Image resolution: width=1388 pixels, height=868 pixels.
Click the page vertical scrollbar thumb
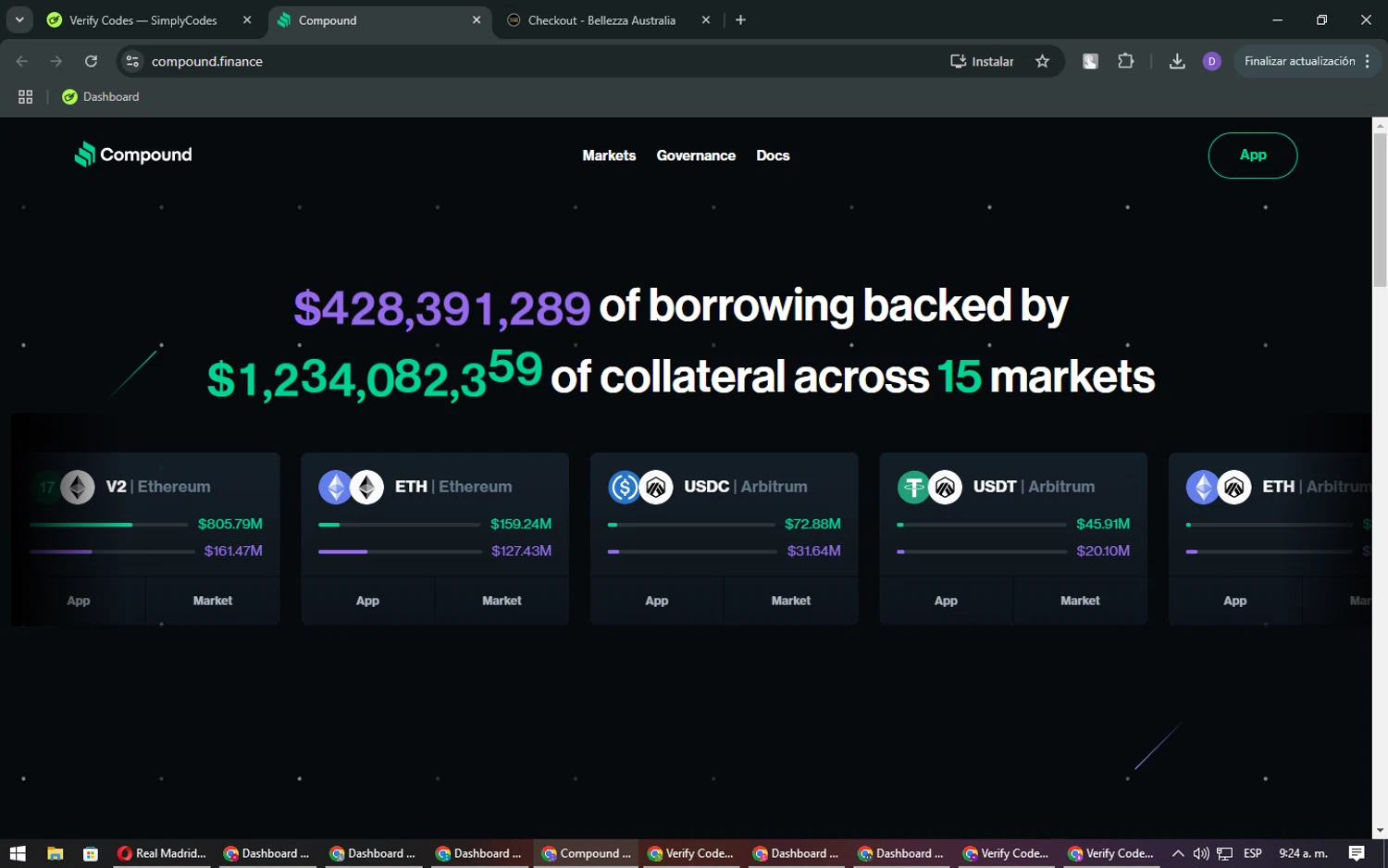click(x=1380, y=210)
